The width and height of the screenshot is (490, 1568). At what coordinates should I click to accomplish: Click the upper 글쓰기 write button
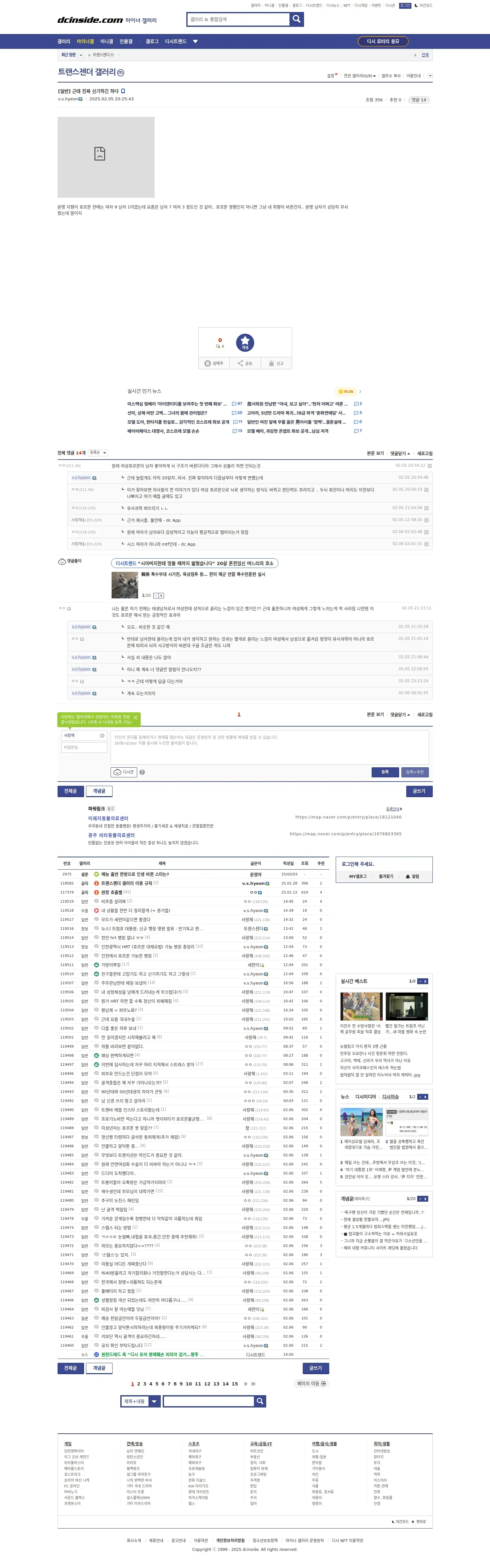tap(419, 791)
